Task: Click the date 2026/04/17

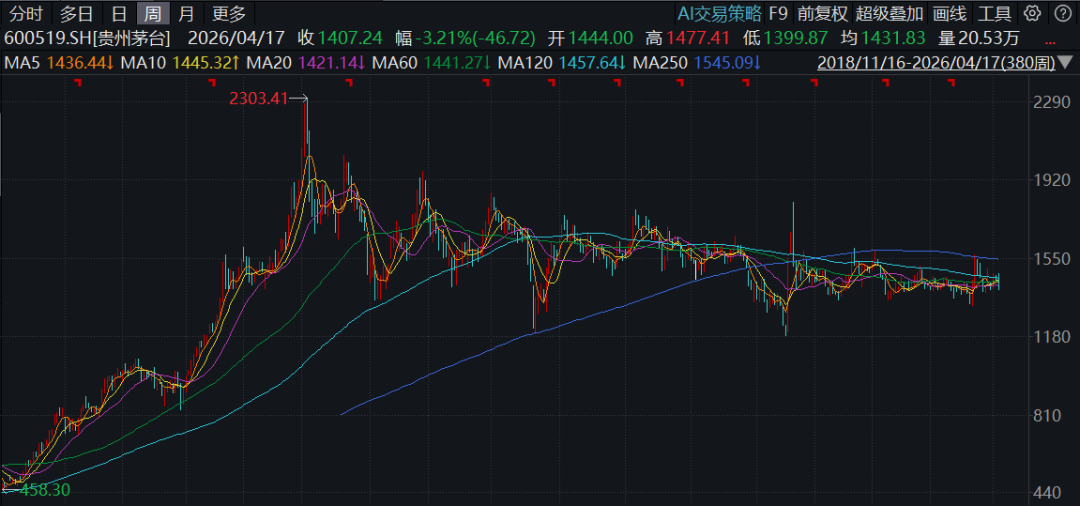Action: pyautogui.click(x=236, y=38)
